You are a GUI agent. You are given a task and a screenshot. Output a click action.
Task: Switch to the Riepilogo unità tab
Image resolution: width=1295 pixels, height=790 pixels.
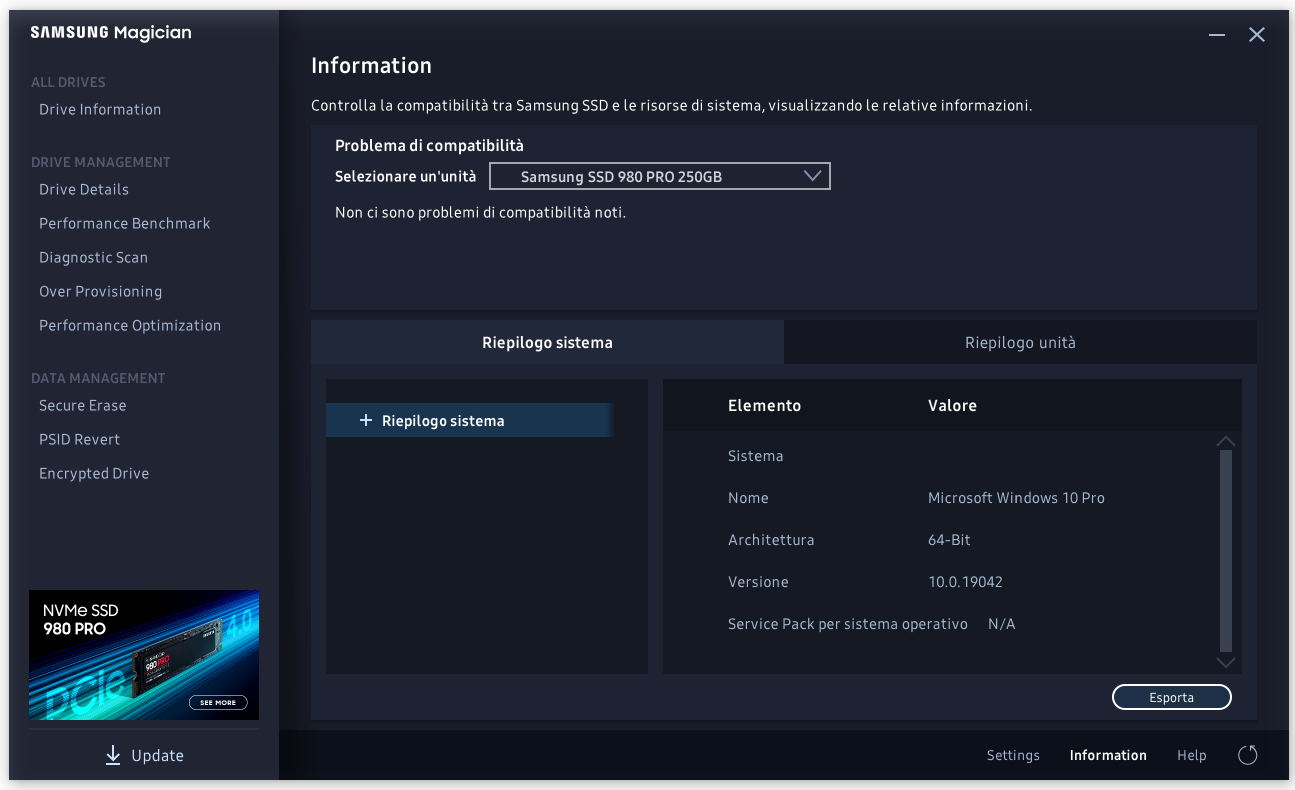tap(1020, 342)
